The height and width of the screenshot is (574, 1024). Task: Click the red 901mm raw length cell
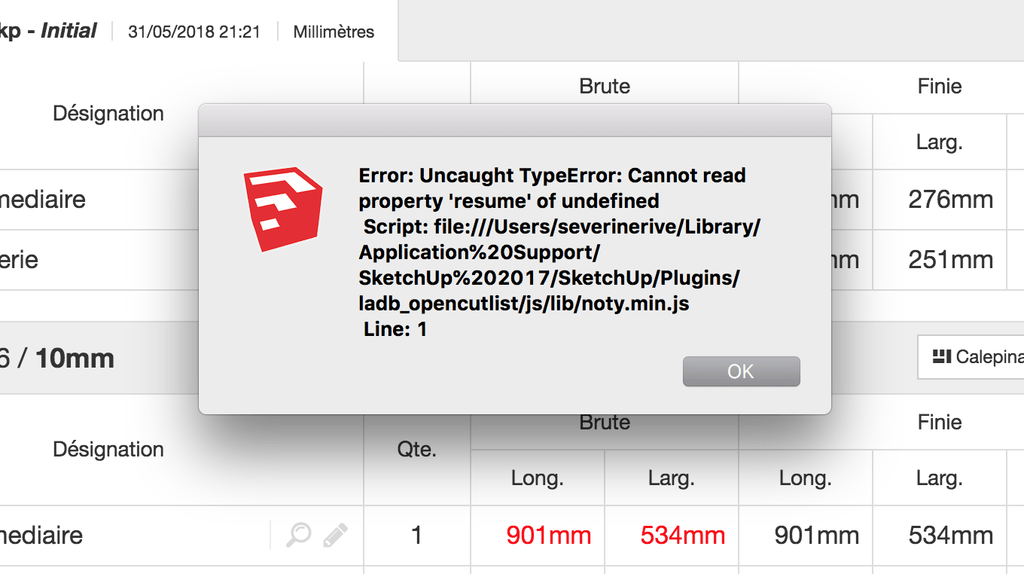pyautogui.click(x=549, y=535)
